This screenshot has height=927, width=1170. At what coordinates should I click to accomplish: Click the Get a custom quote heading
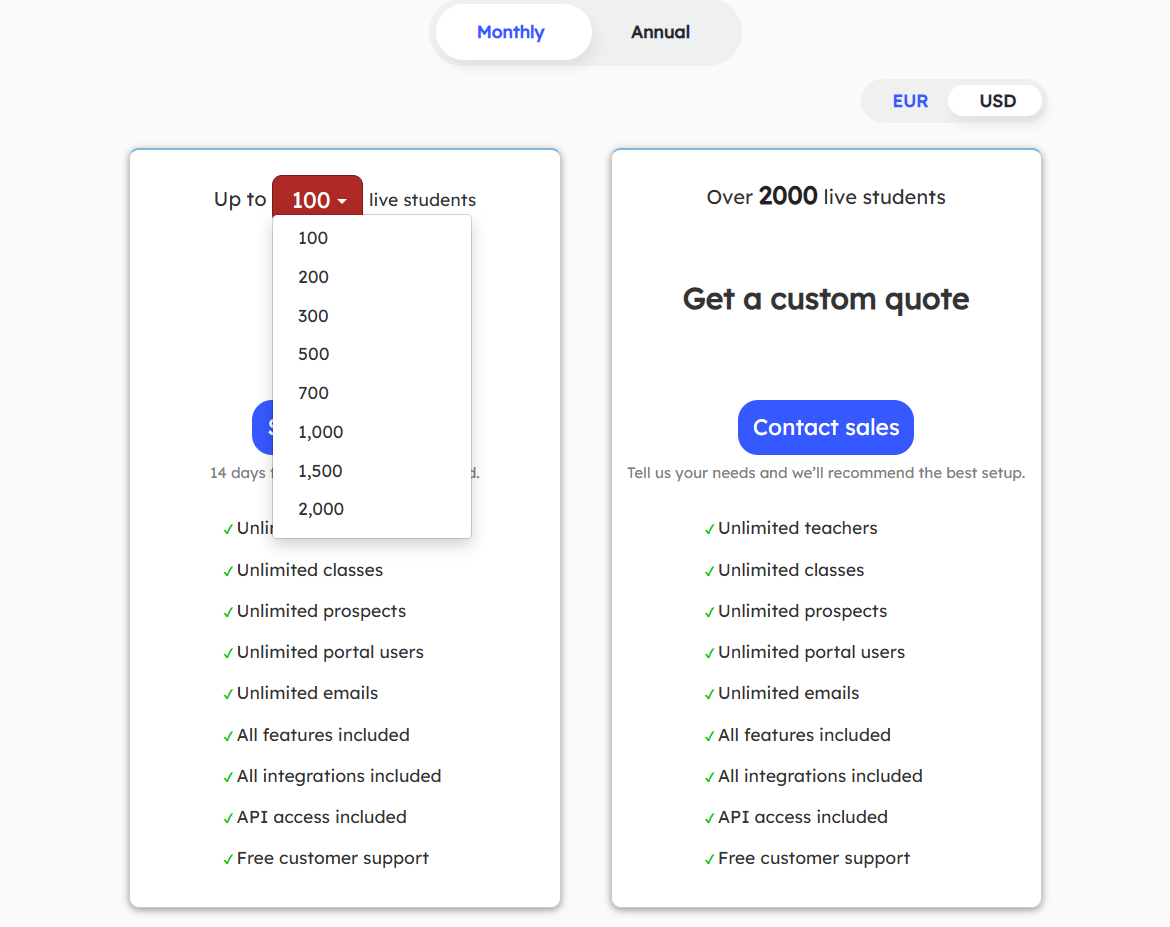(x=825, y=299)
